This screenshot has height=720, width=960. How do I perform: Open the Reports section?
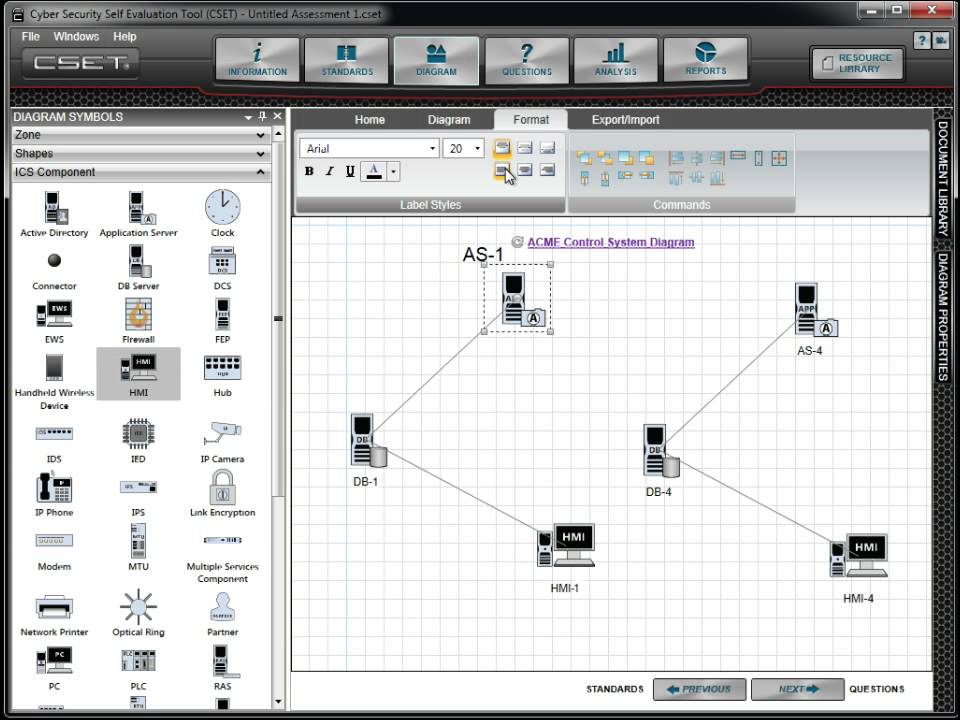[x=705, y=59]
